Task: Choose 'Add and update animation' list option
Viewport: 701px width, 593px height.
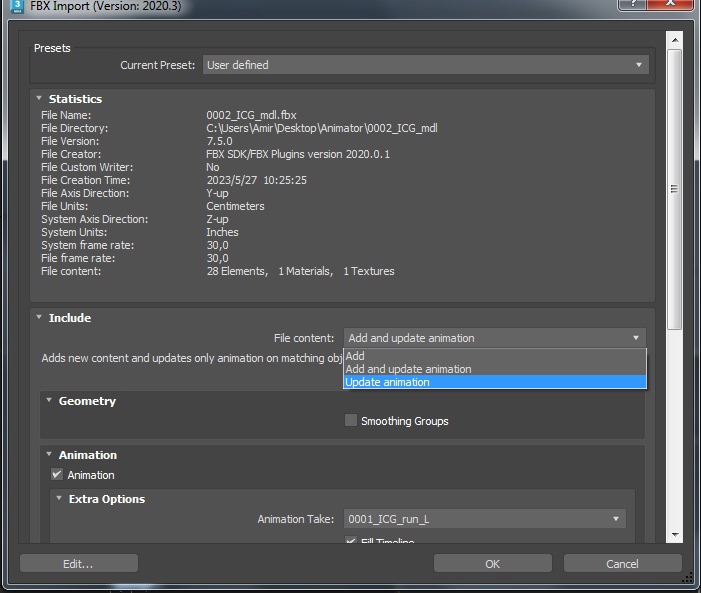Action: pos(494,369)
